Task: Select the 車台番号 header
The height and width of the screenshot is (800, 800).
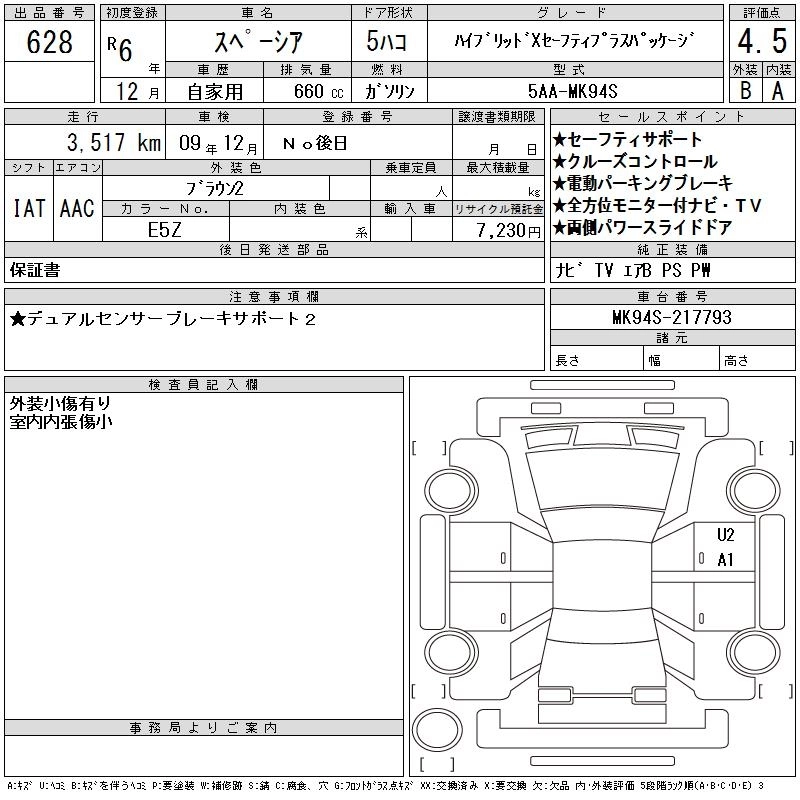Action: tap(672, 296)
